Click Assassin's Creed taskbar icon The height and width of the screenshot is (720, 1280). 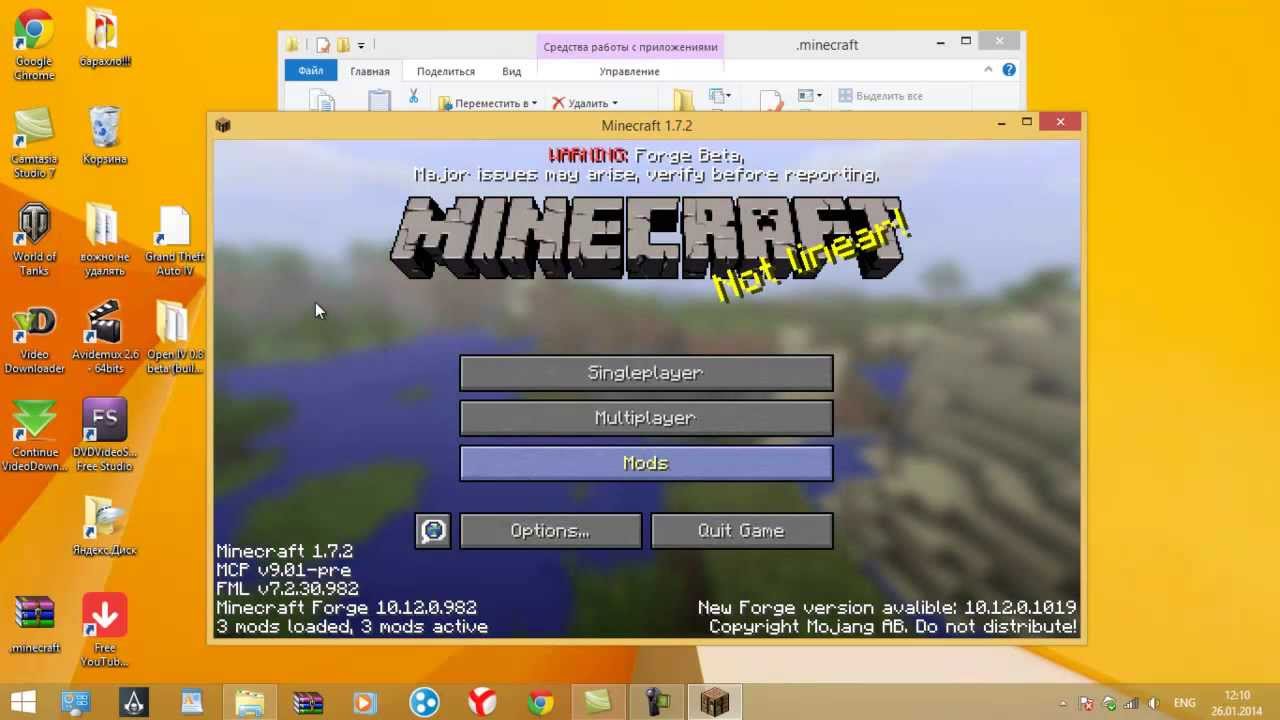tap(133, 702)
